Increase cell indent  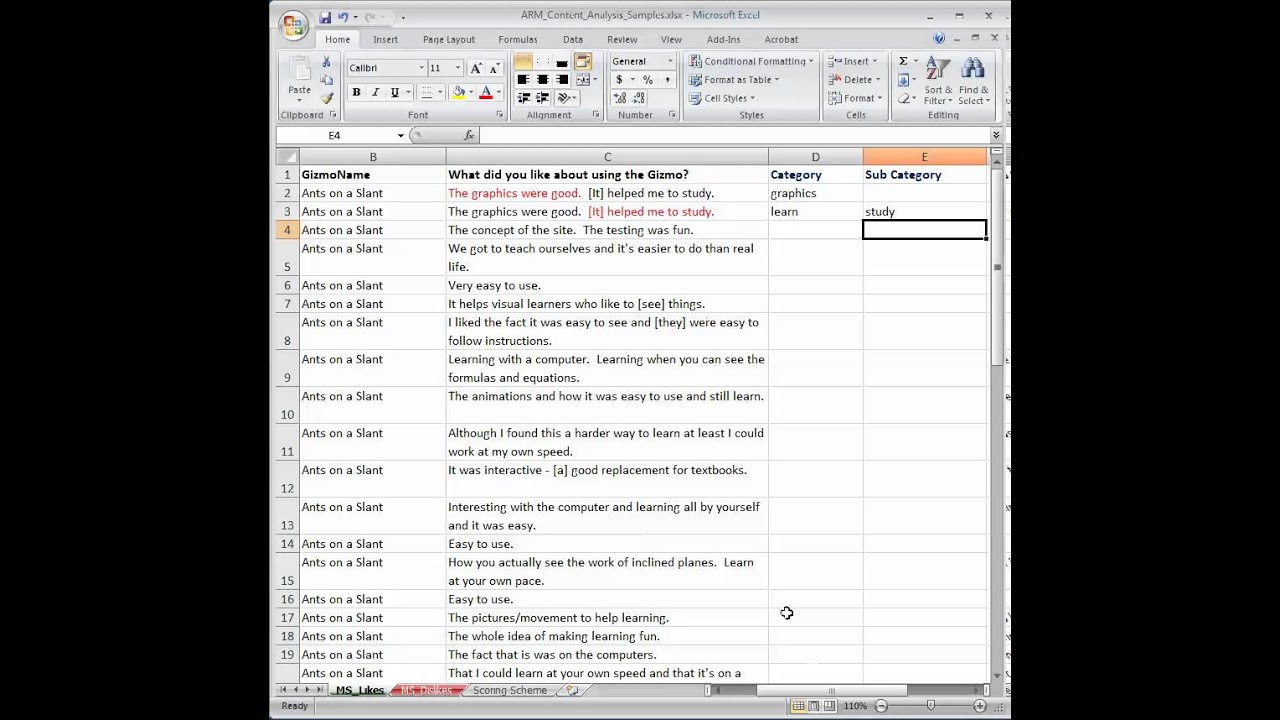[542, 98]
